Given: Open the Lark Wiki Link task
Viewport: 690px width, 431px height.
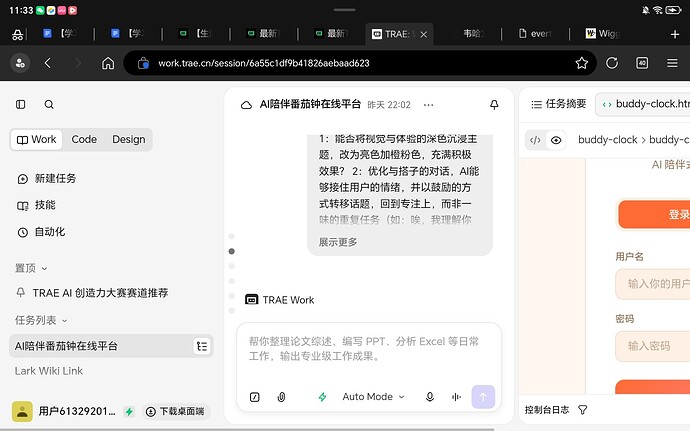Looking at the screenshot, I should pyautogui.click(x=49, y=371).
